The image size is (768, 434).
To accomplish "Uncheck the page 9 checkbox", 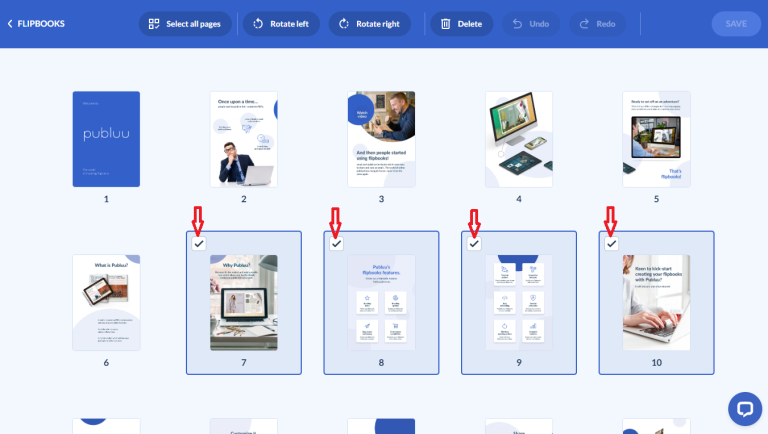I will [474, 243].
